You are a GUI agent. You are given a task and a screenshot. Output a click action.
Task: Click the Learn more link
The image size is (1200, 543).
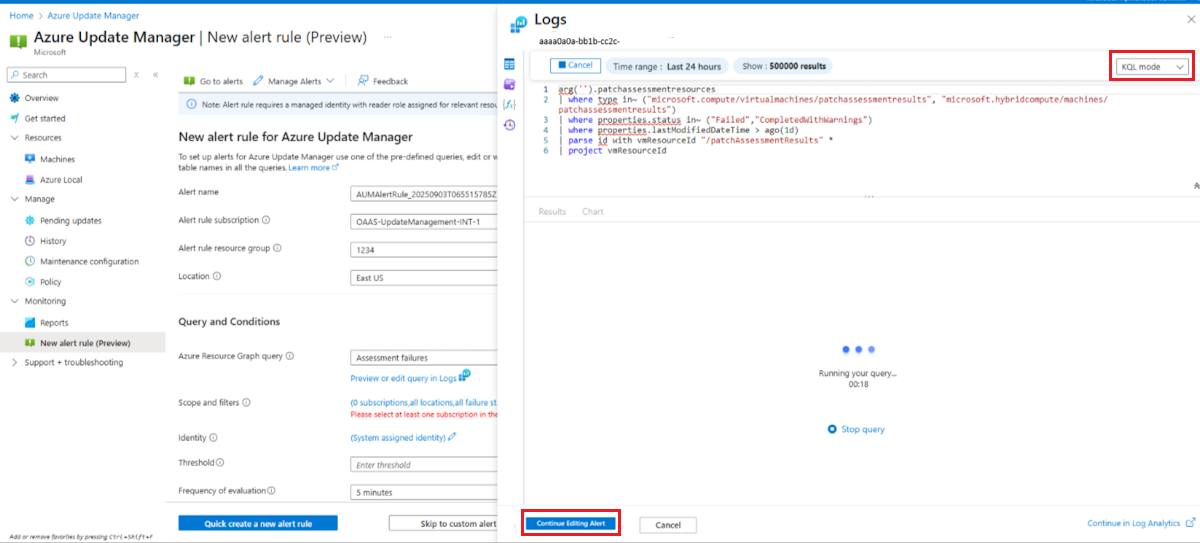coord(313,168)
